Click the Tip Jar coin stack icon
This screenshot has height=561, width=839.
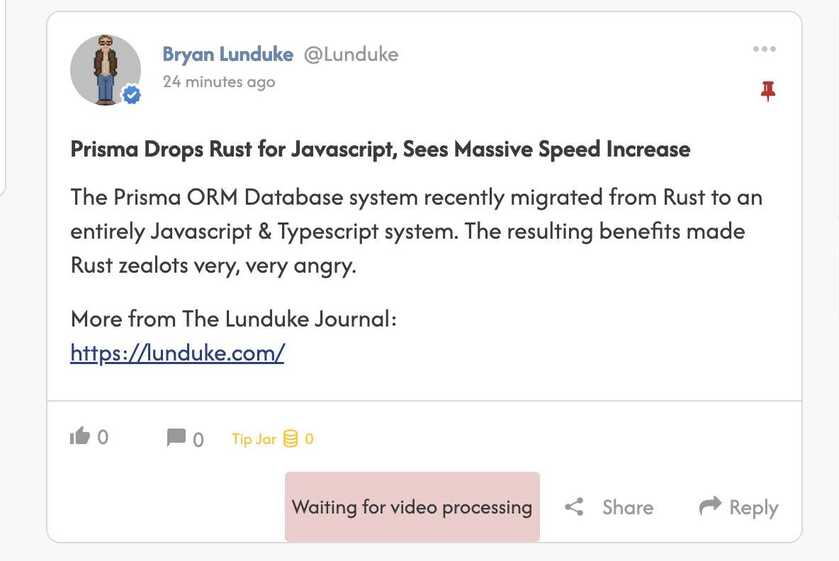click(291, 438)
